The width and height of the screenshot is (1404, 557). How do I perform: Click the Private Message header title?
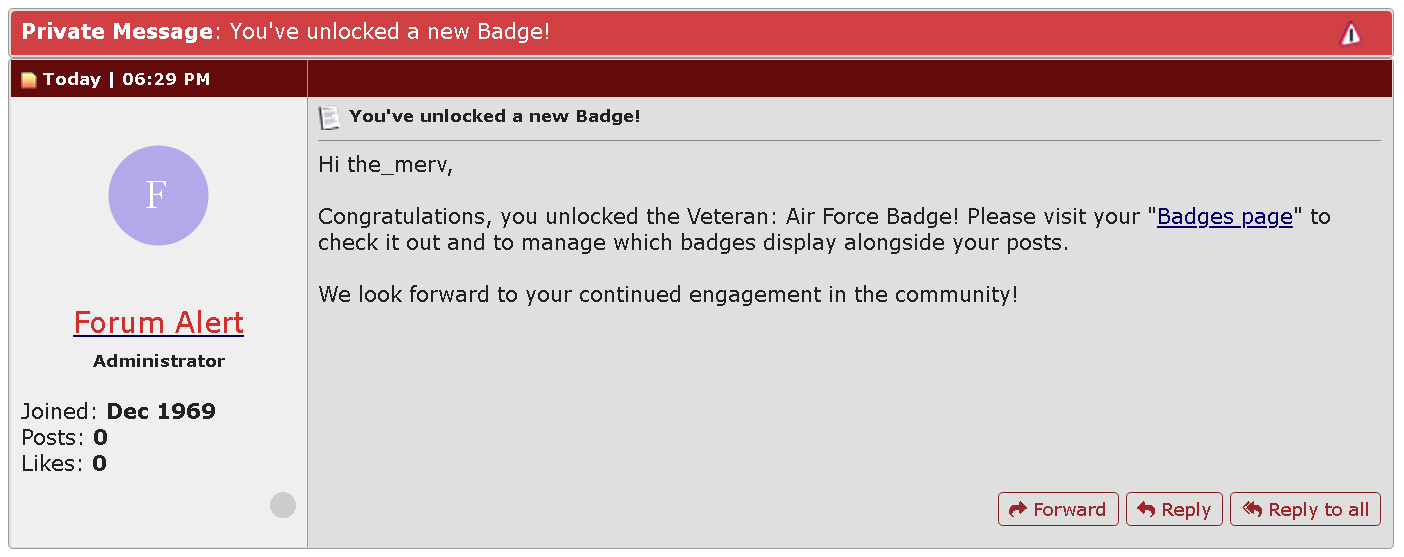286,32
